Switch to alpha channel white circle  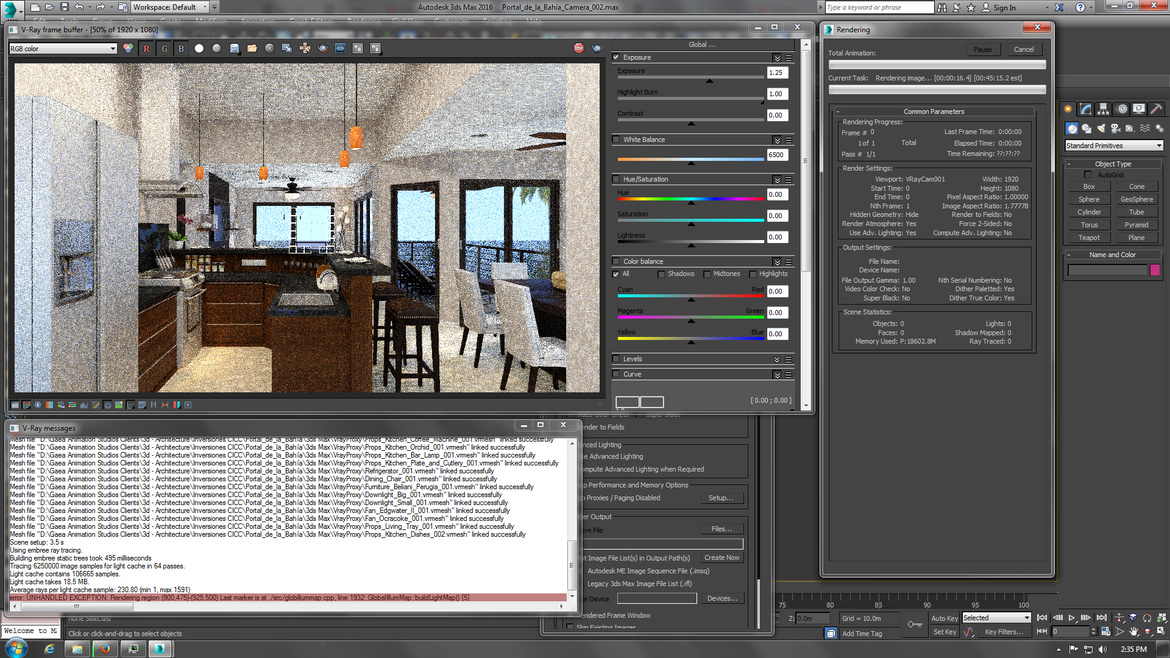[199, 48]
